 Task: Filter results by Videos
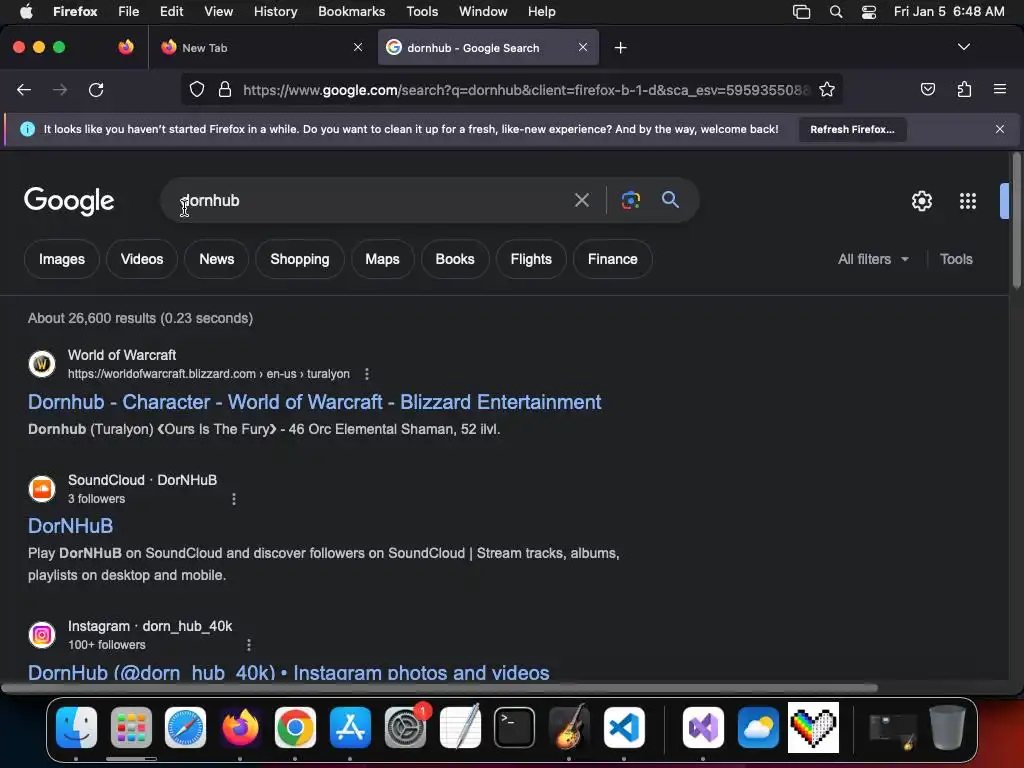(x=142, y=259)
